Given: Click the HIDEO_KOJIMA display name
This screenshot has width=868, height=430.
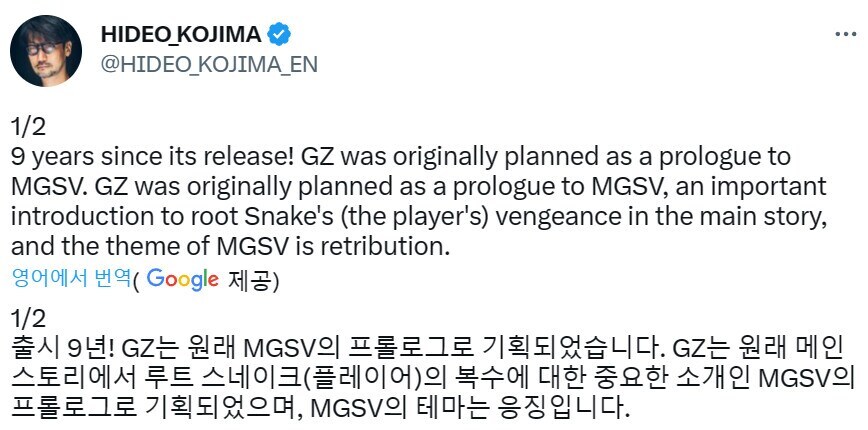Looking at the screenshot, I should click(x=180, y=34).
